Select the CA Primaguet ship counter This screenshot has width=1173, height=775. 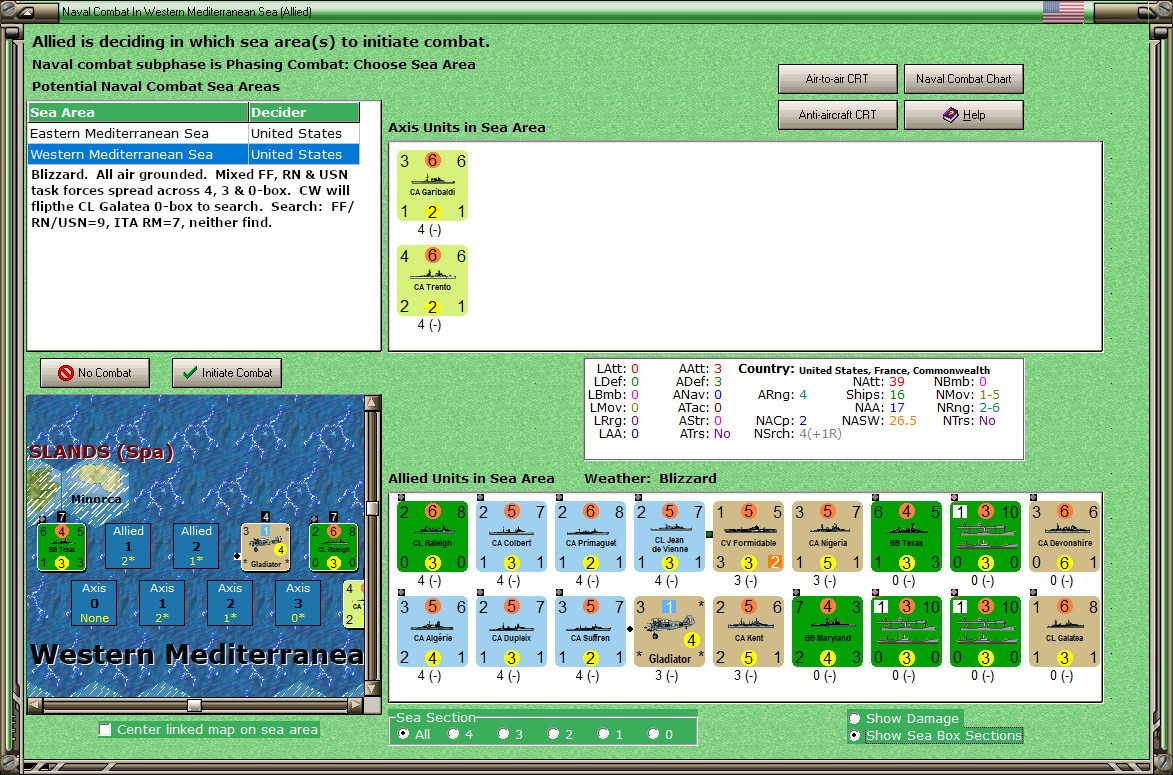590,536
